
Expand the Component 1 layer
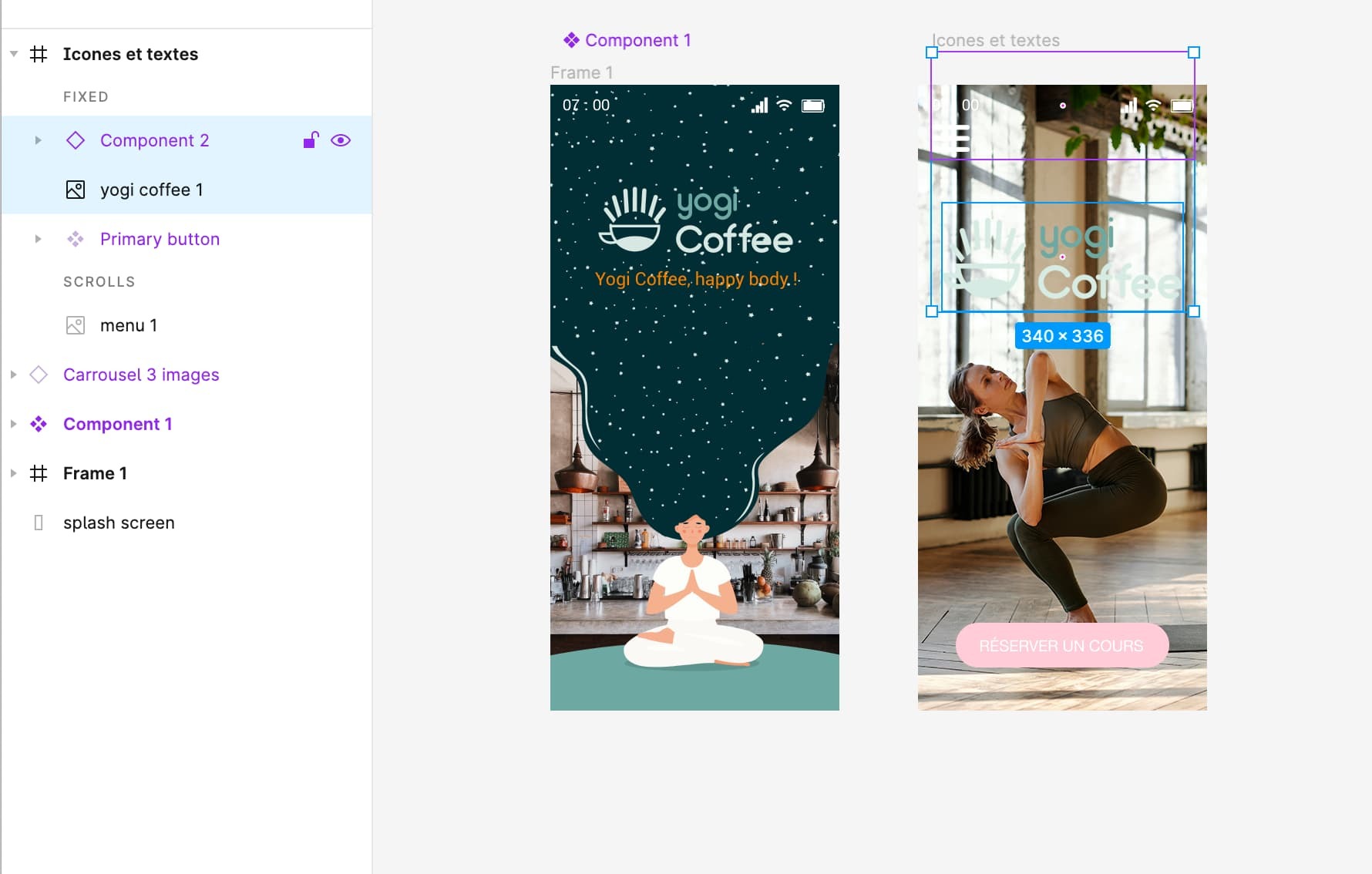tap(14, 424)
